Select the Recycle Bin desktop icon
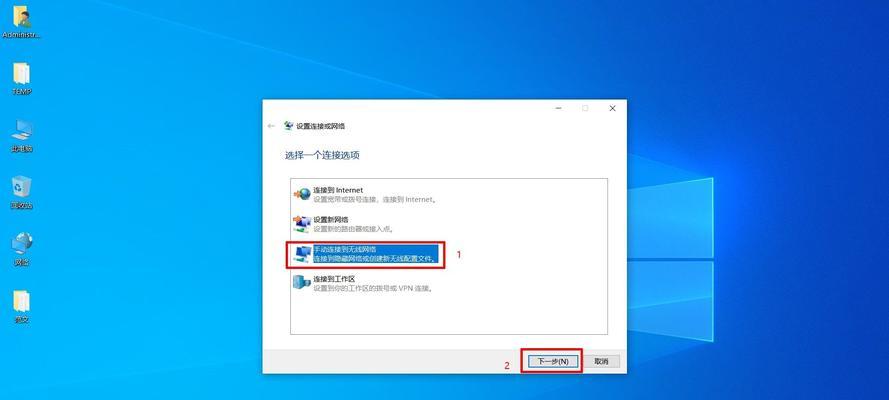The width and height of the screenshot is (889, 400). pos(22,193)
